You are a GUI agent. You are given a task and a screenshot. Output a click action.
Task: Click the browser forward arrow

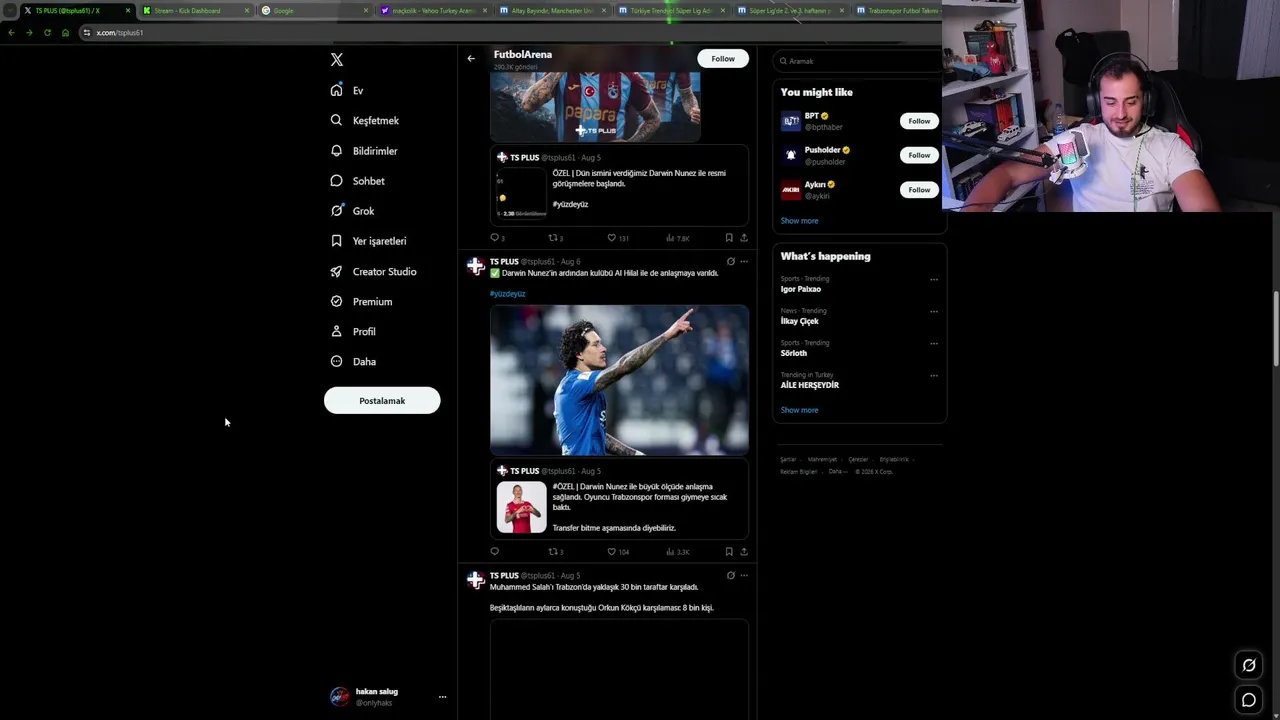29,33
